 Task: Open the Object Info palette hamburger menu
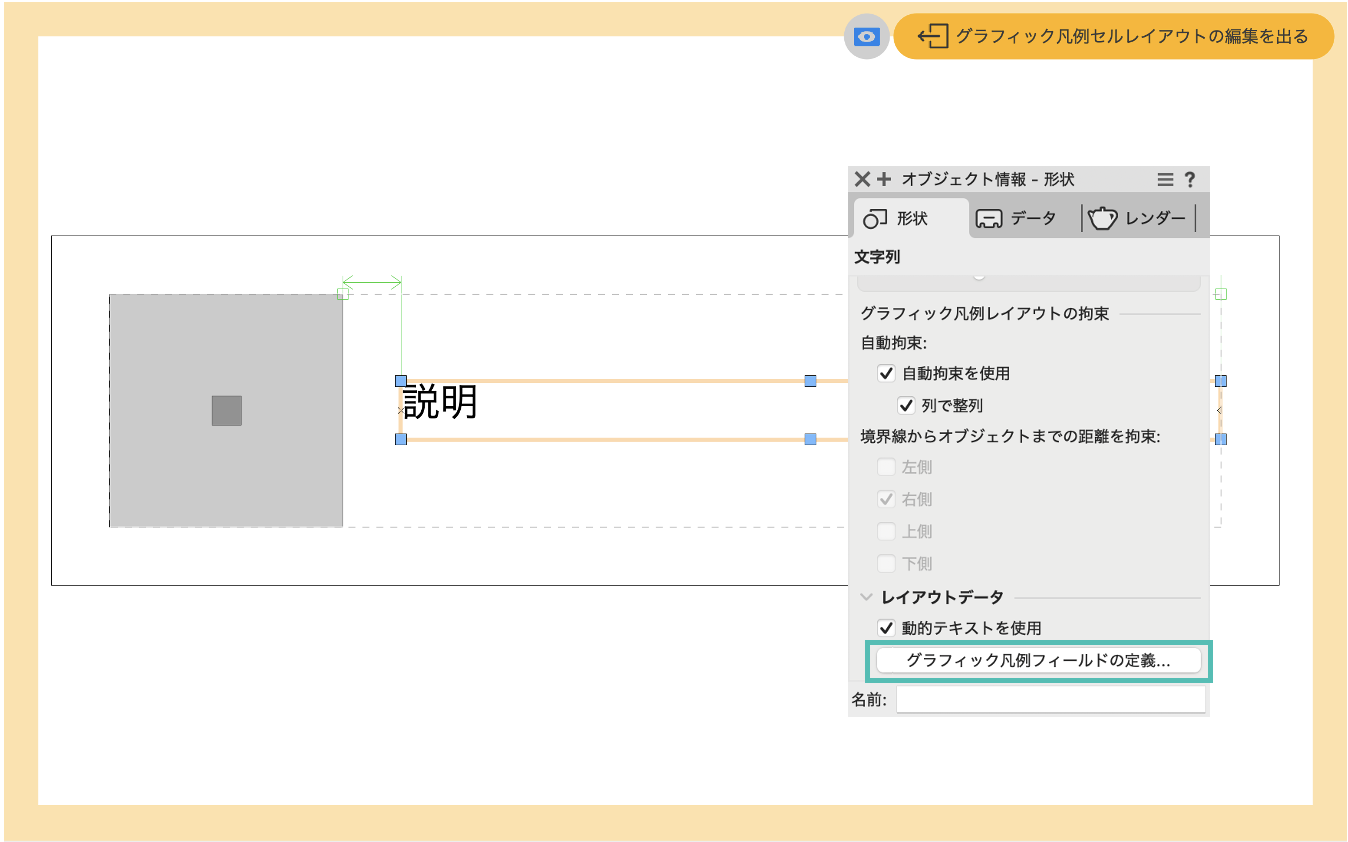click(x=1165, y=180)
